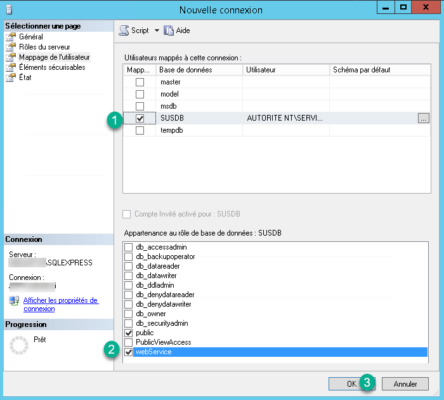Check the db_denydatawriter role
This screenshot has height=400, width=444.
click(128, 304)
